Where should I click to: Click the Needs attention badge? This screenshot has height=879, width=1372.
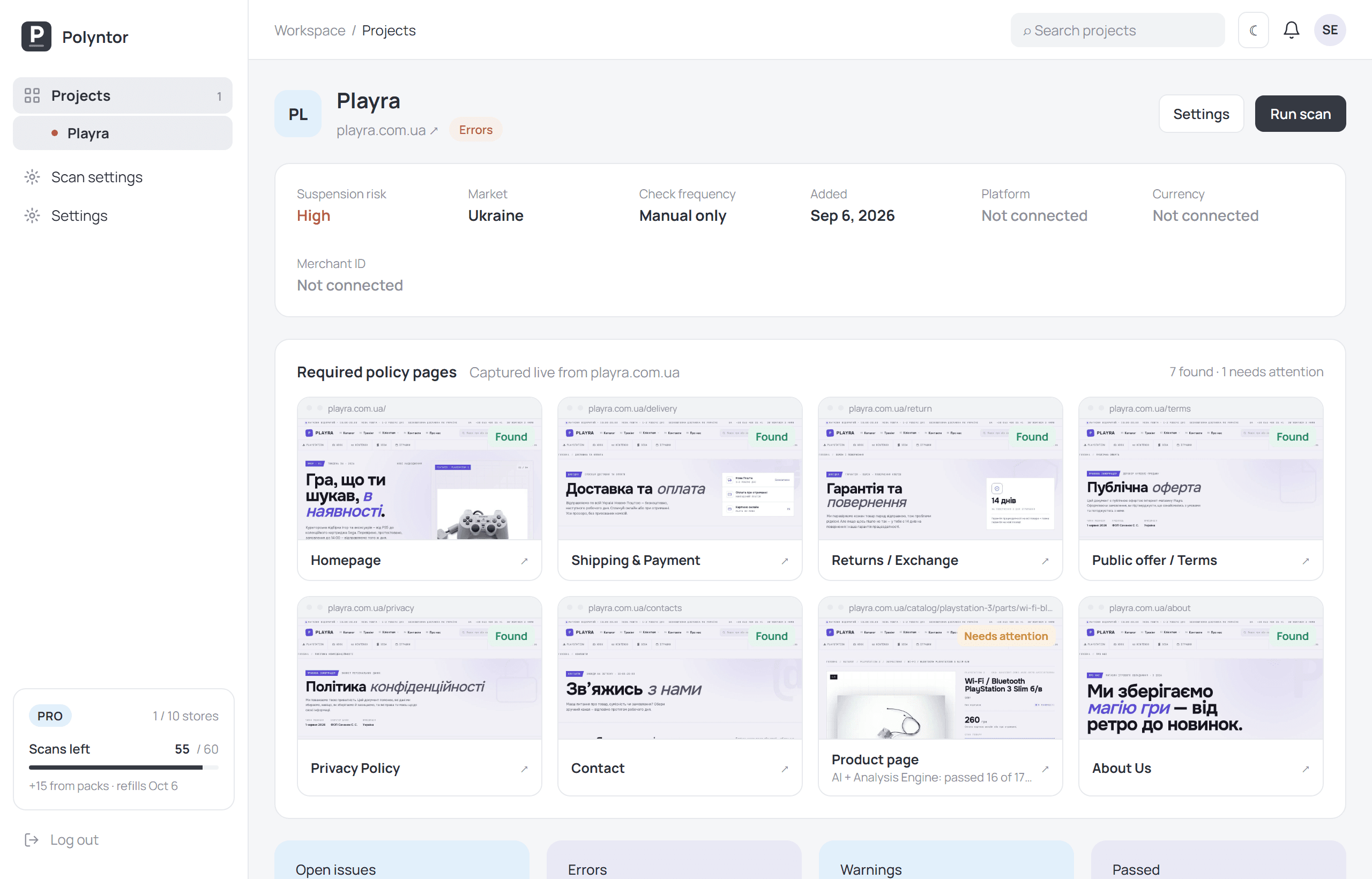(x=1005, y=636)
